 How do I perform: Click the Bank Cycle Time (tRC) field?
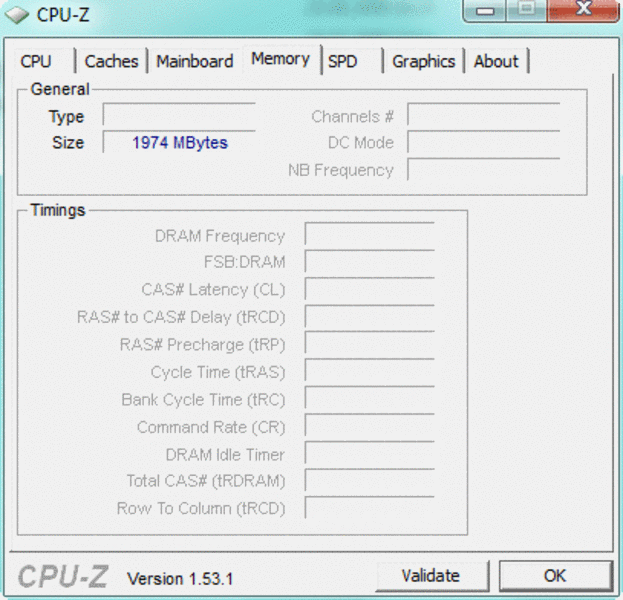(x=370, y=397)
